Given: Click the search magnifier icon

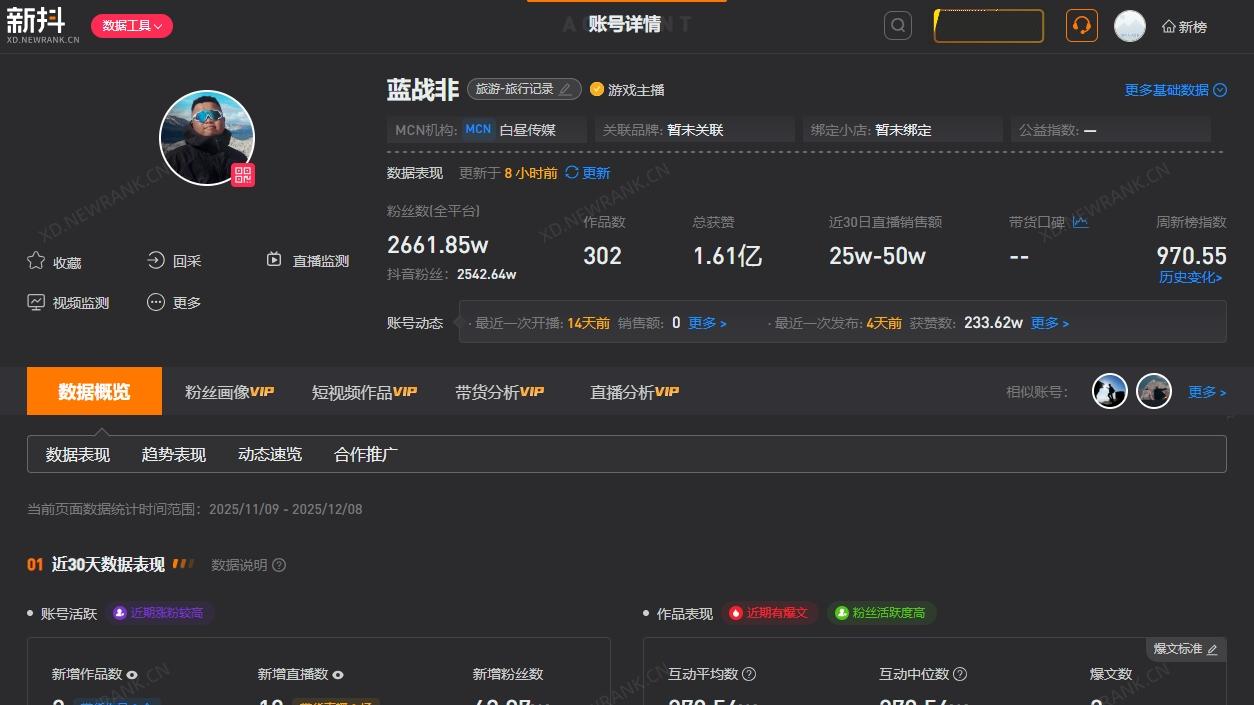Looking at the screenshot, I should pyautogui.click(x=897, y=25).
